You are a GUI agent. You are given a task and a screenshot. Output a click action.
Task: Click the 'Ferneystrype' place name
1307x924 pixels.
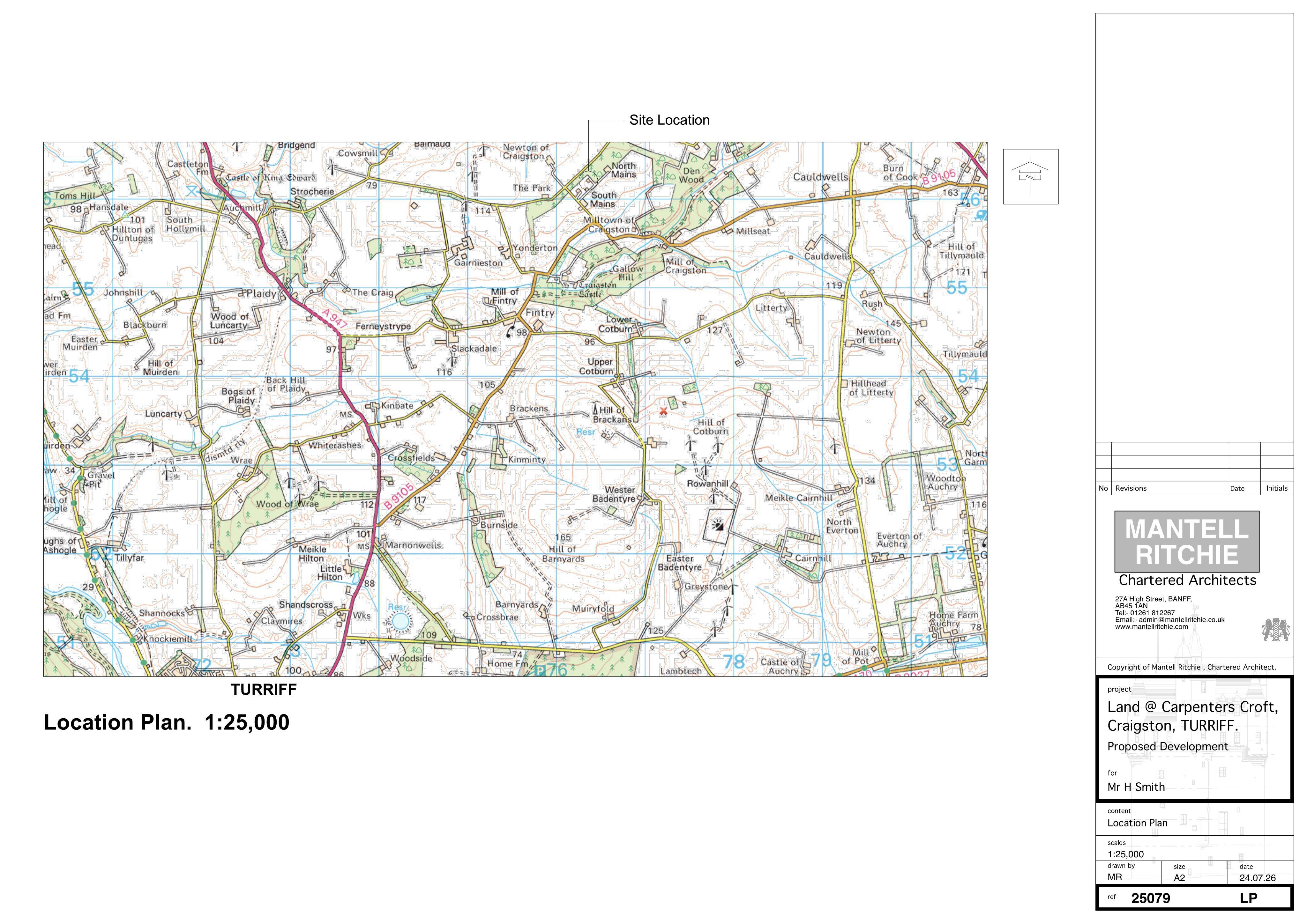[x=383, y=327]
